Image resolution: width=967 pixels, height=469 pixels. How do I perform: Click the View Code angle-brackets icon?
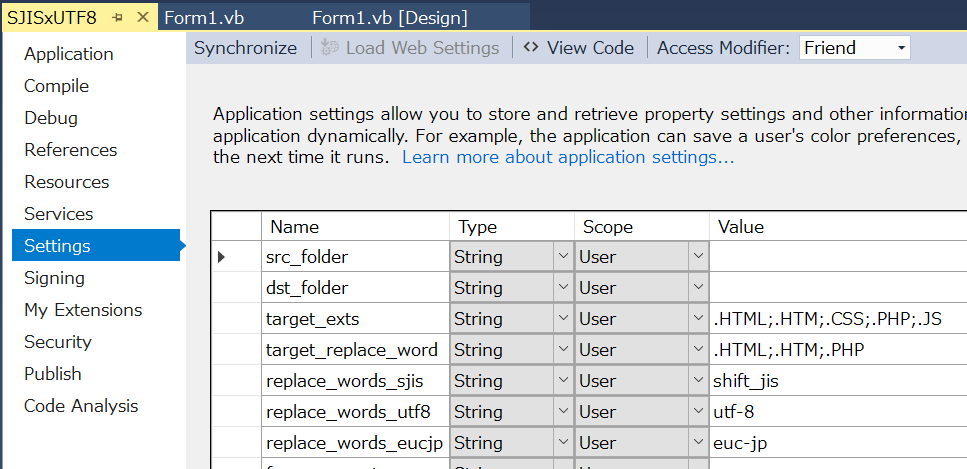point(531,48)
